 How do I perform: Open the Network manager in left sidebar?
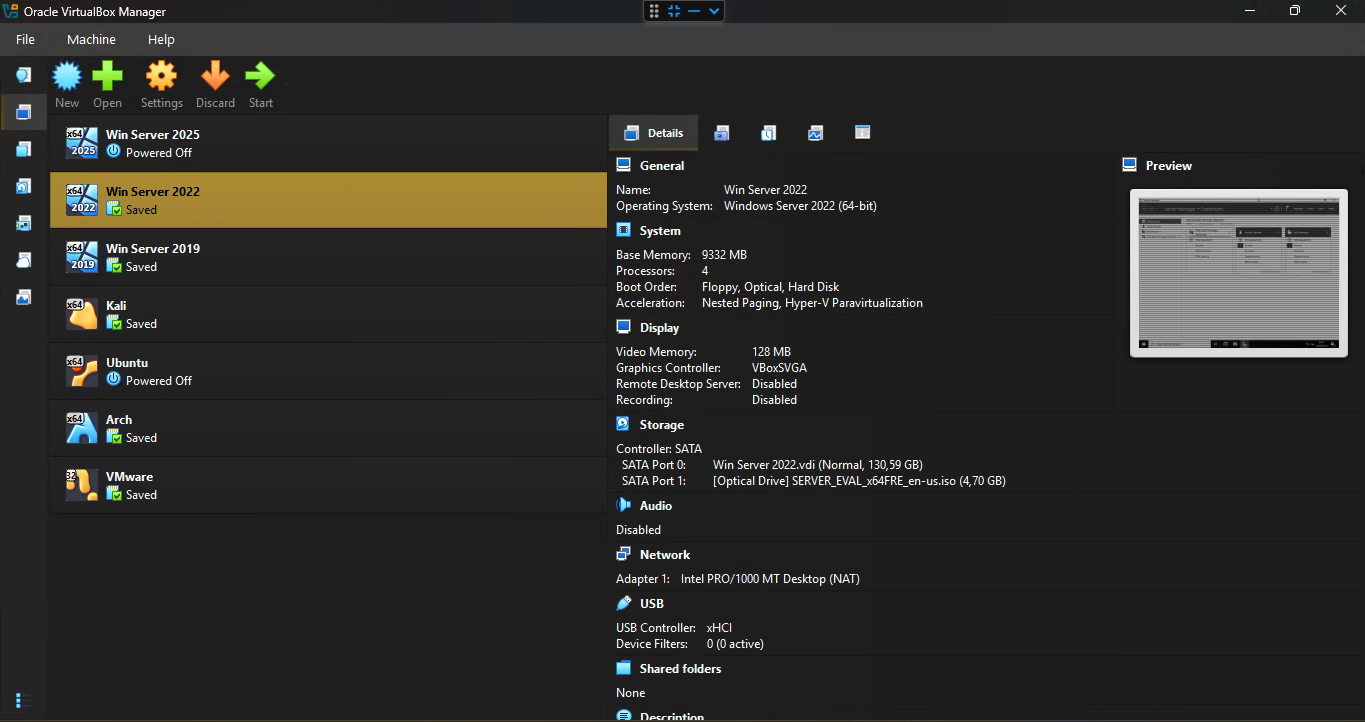[x=23, y=223]
